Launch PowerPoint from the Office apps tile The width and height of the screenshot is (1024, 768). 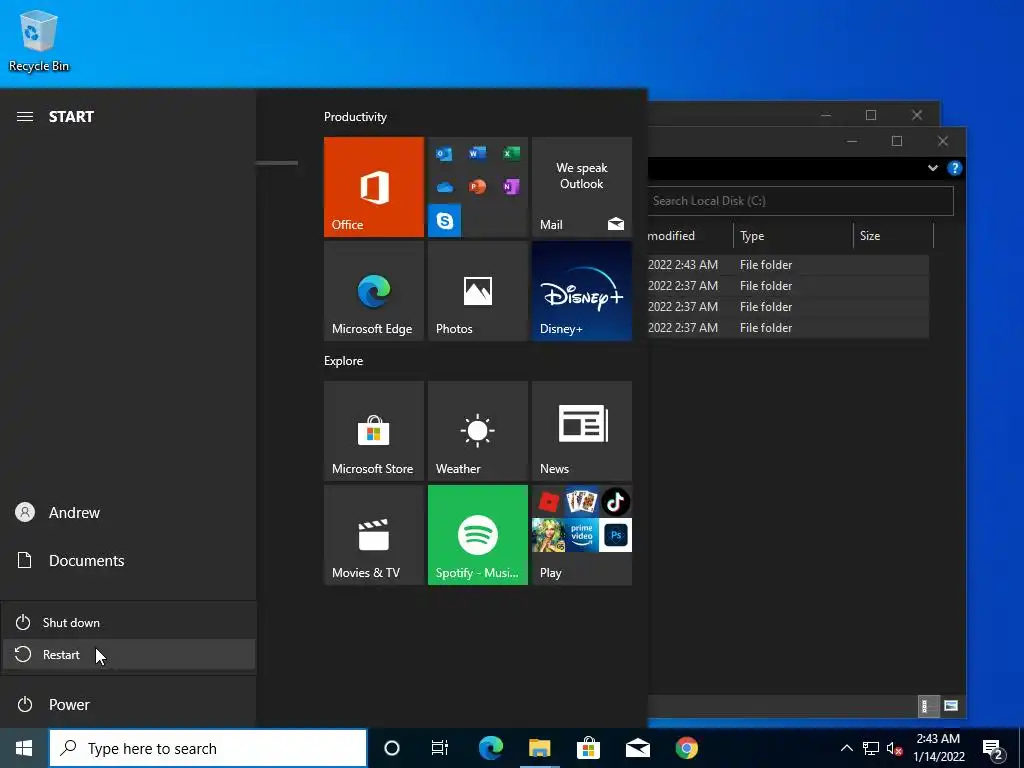(x=477, y=187)
